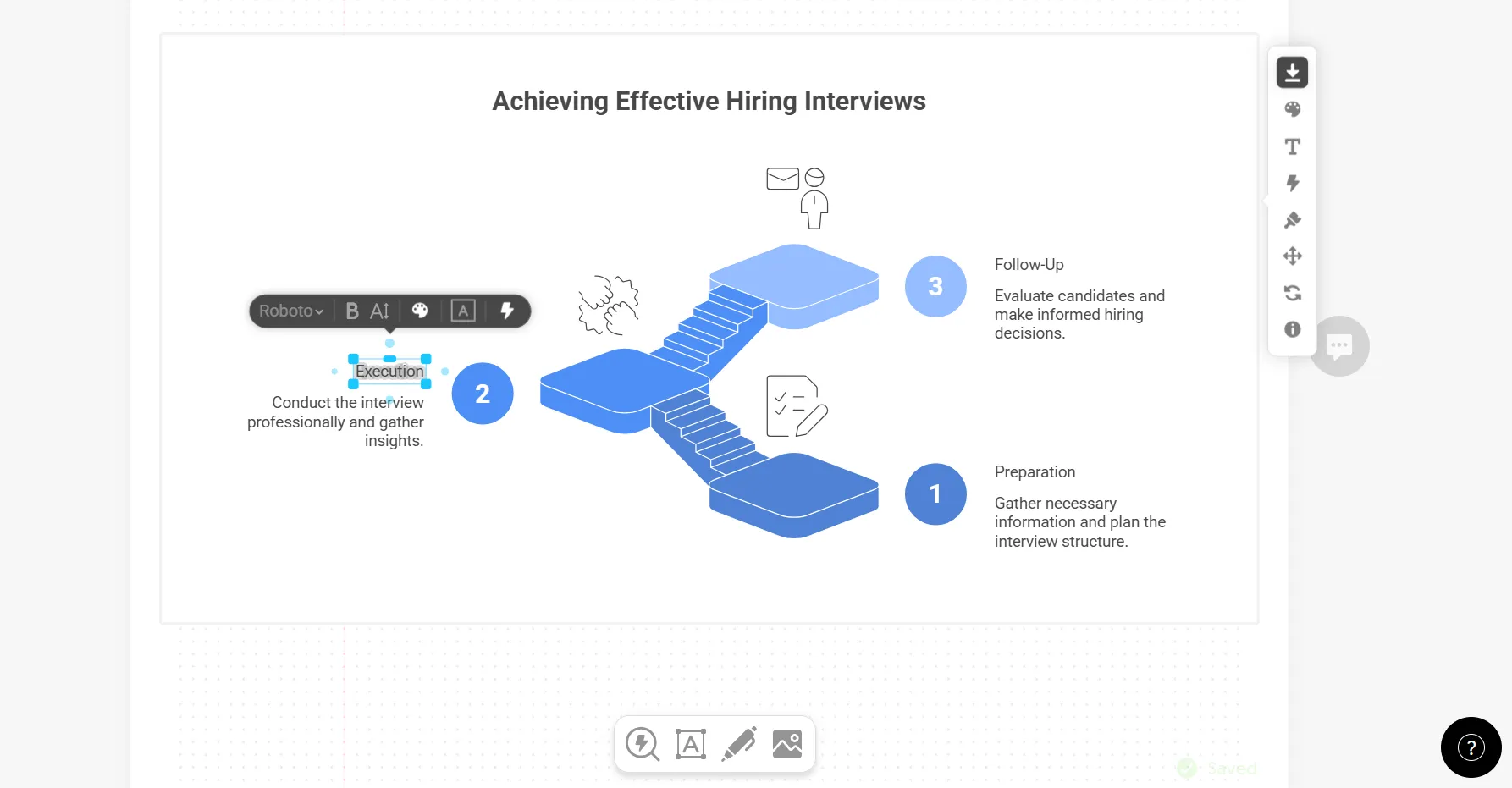Select the pin icon in right sidebar
Viewport: 1512px width, 788px height.
pos(1292,220)
